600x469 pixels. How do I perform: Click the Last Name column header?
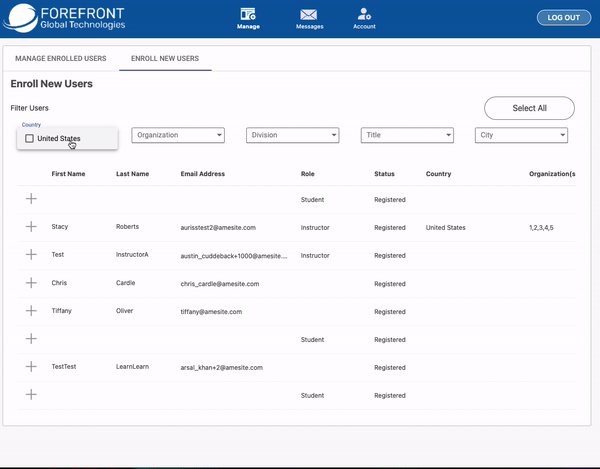point(132,174)
